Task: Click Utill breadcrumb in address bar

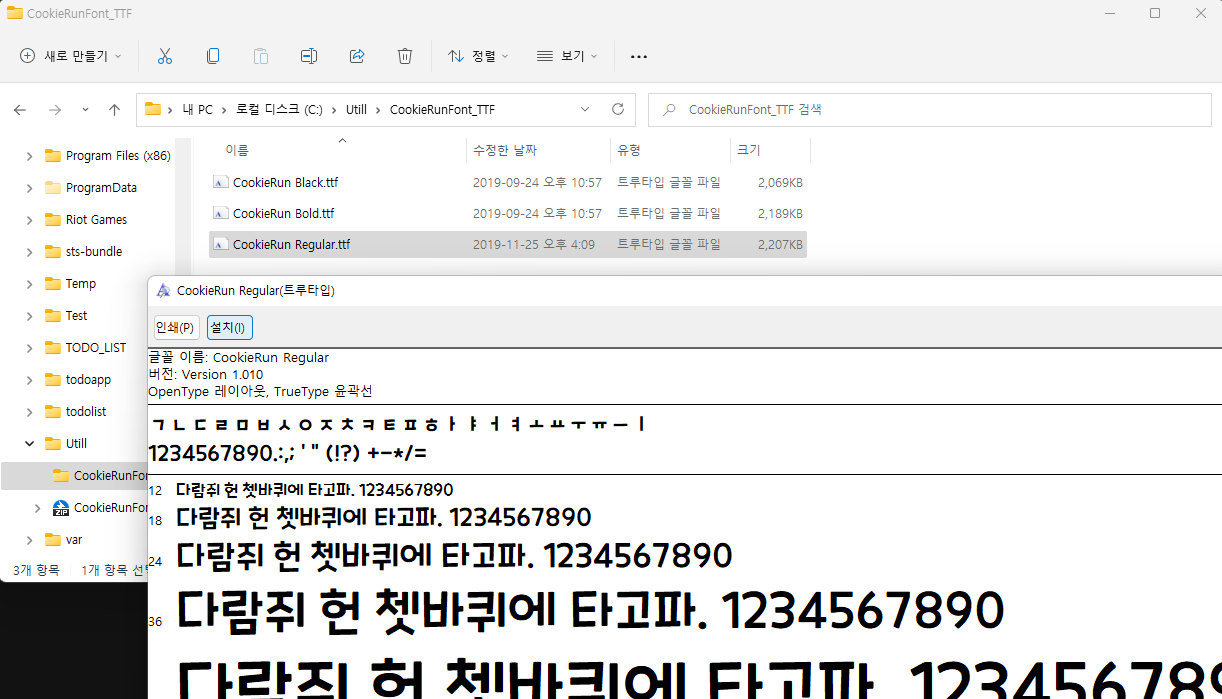Action: [356, 110]
